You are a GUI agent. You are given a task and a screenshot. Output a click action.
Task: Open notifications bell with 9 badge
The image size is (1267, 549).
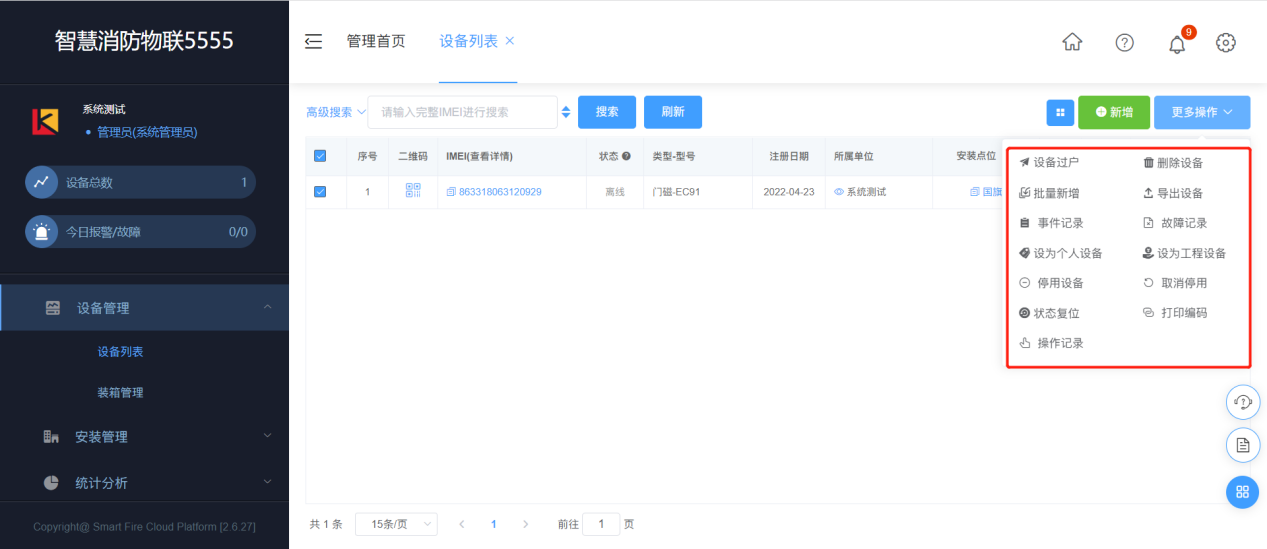click(x=1177, y=43)
